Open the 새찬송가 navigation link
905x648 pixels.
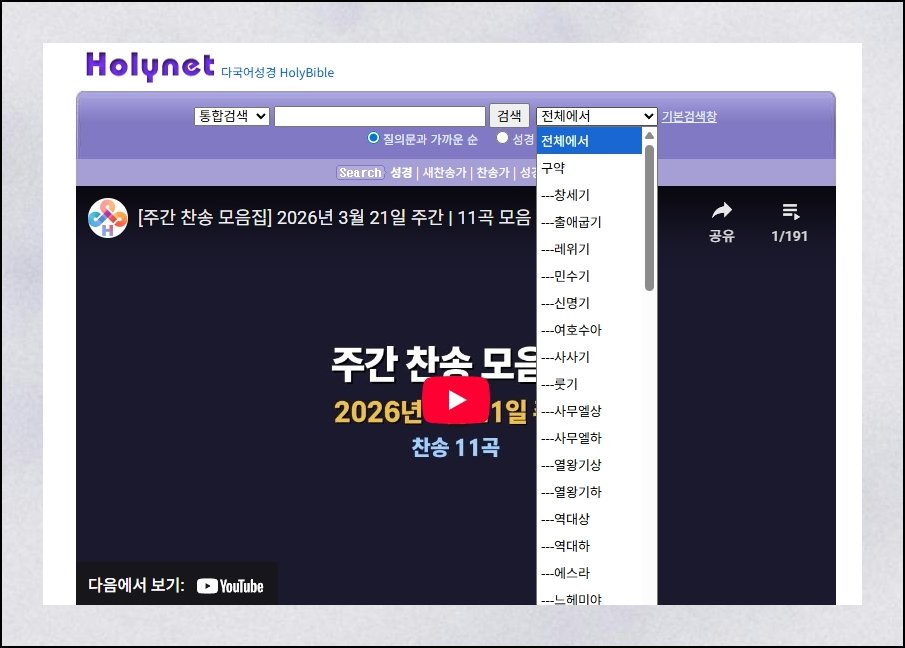coord(444,173)
